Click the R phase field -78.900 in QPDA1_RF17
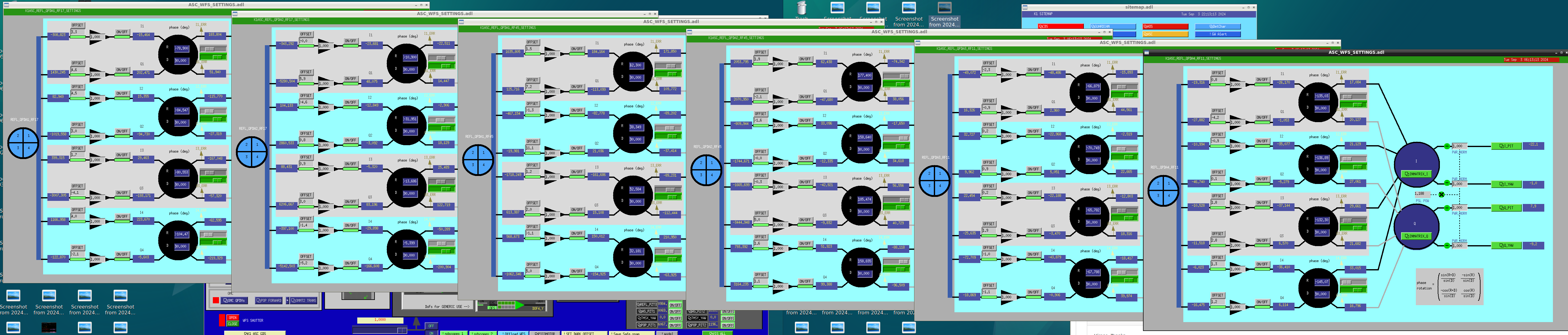1568x335 pixels. (x=181, y=48)
